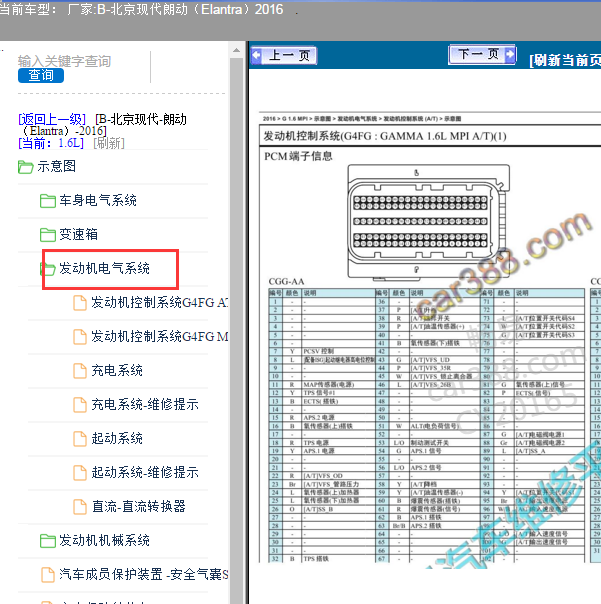Expand the 发动机机械系统 tree node
The height and width of the screenshot is (604, 601).
[x=104, y=540]
